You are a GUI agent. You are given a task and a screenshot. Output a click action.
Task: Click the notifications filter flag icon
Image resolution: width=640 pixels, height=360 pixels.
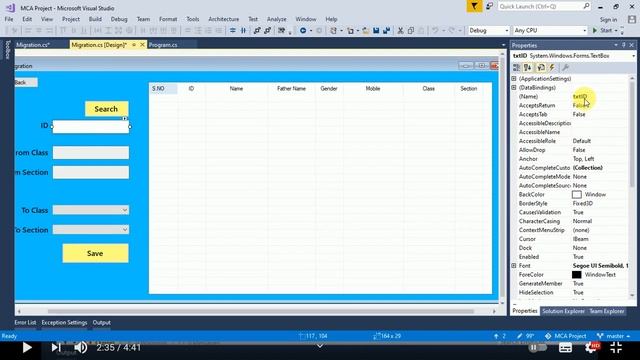pyautogui.click(x=474, y=6)
